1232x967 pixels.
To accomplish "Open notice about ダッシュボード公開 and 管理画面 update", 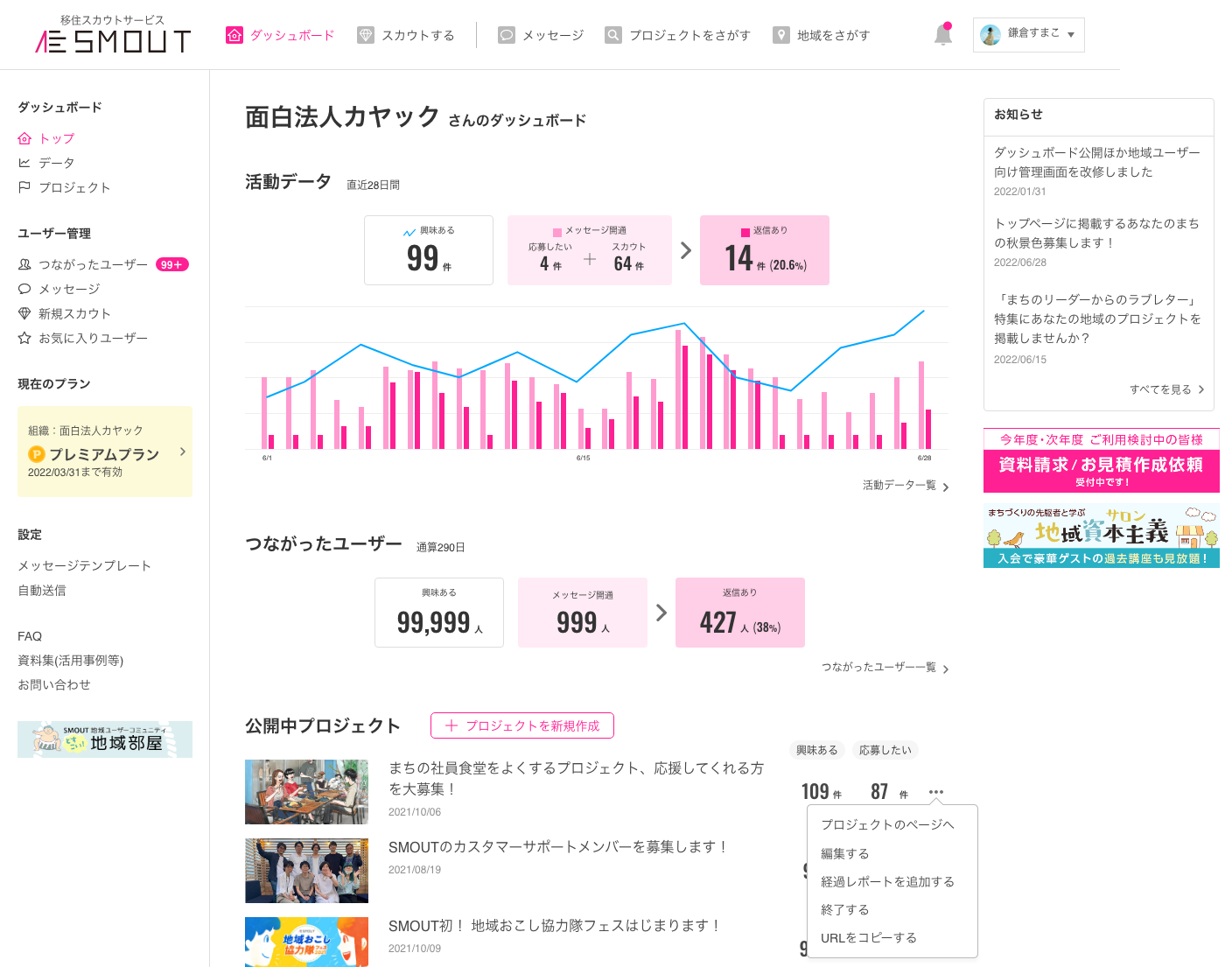I will tap(1097, 162).
